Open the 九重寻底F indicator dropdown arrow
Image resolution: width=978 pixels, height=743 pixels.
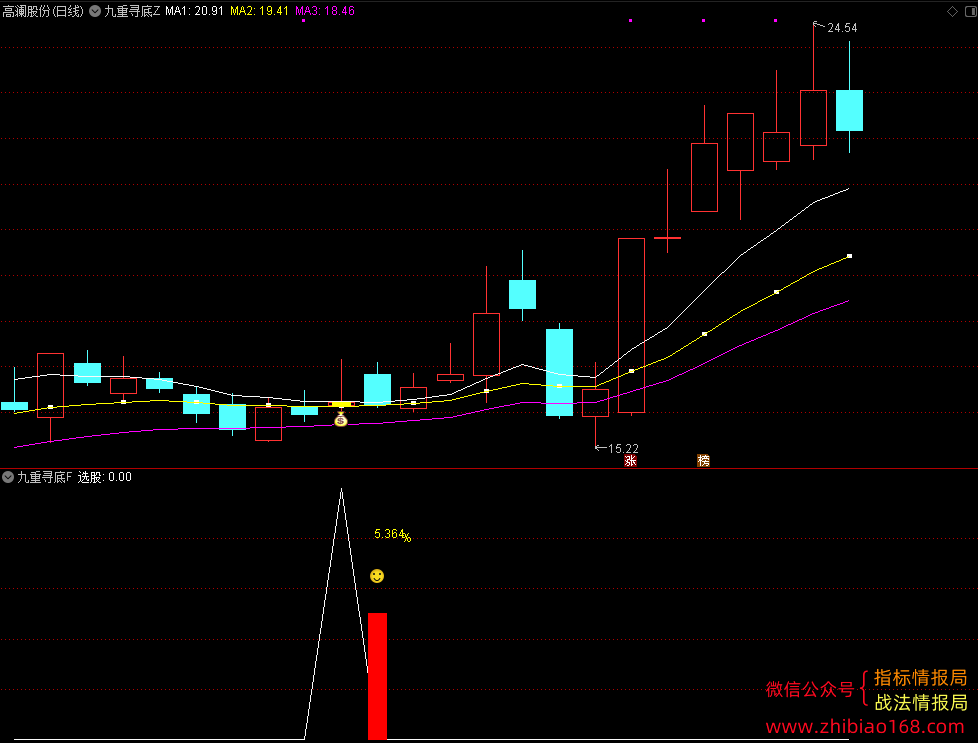[8, 477]
